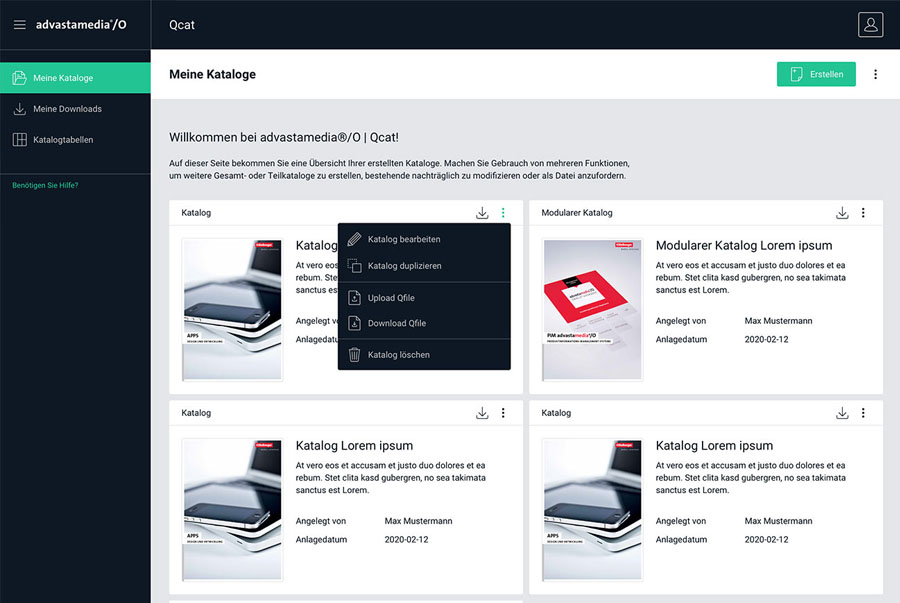Click the first Katalog cover thumbnail
Screen dimensions: 900x603
click(x=232, y=310)
